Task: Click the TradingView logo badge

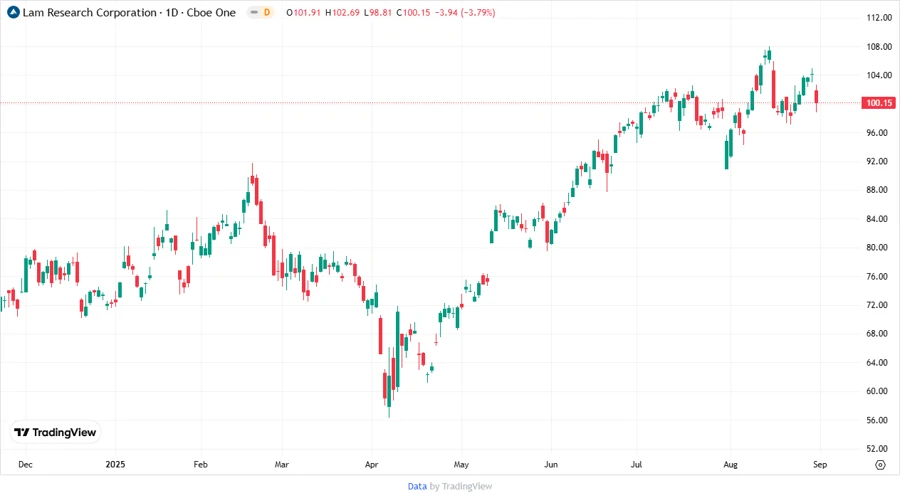Action: (x=56, y=432)
